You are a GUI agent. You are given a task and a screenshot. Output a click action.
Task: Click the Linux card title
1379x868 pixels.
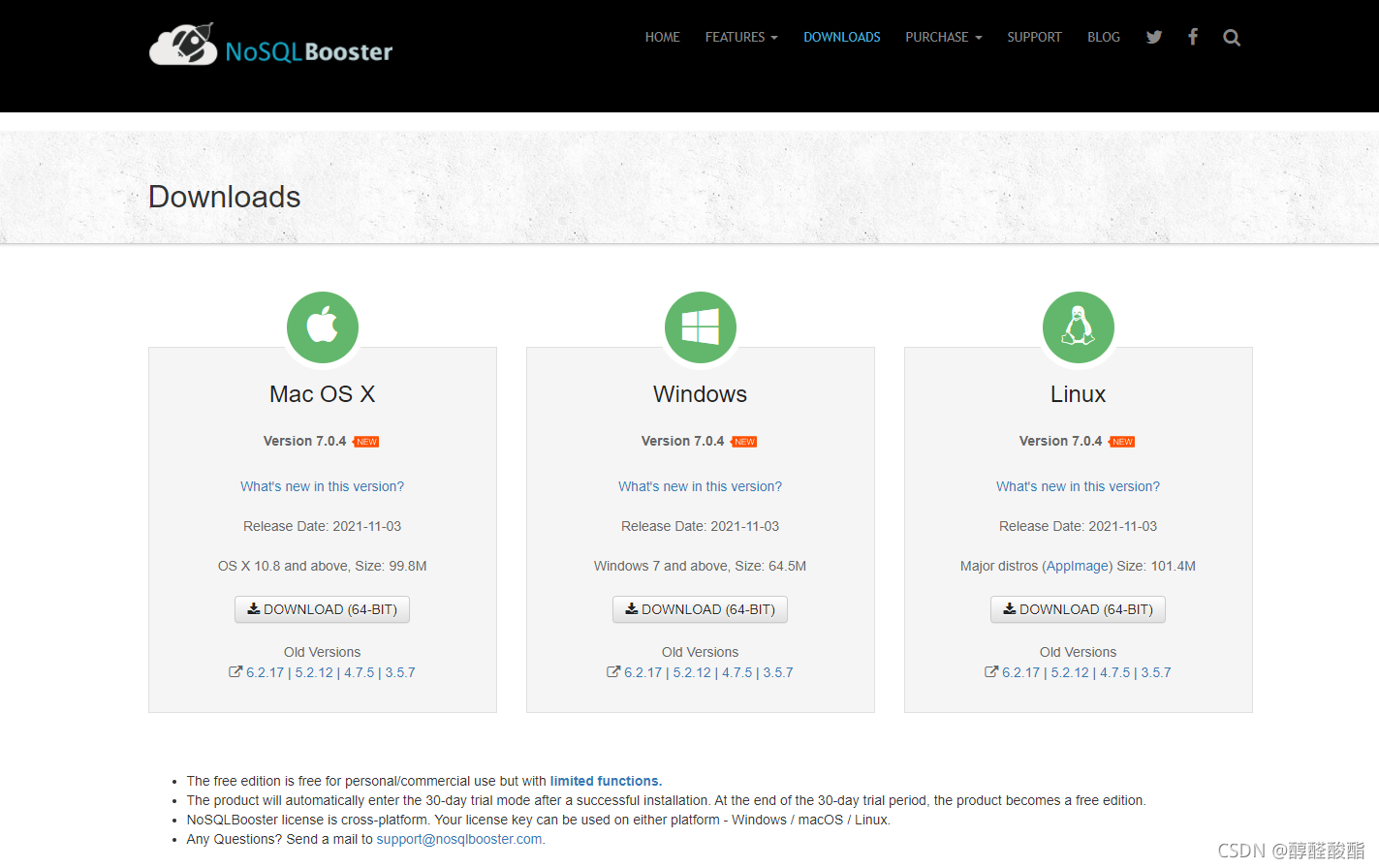click(1079, 394)
